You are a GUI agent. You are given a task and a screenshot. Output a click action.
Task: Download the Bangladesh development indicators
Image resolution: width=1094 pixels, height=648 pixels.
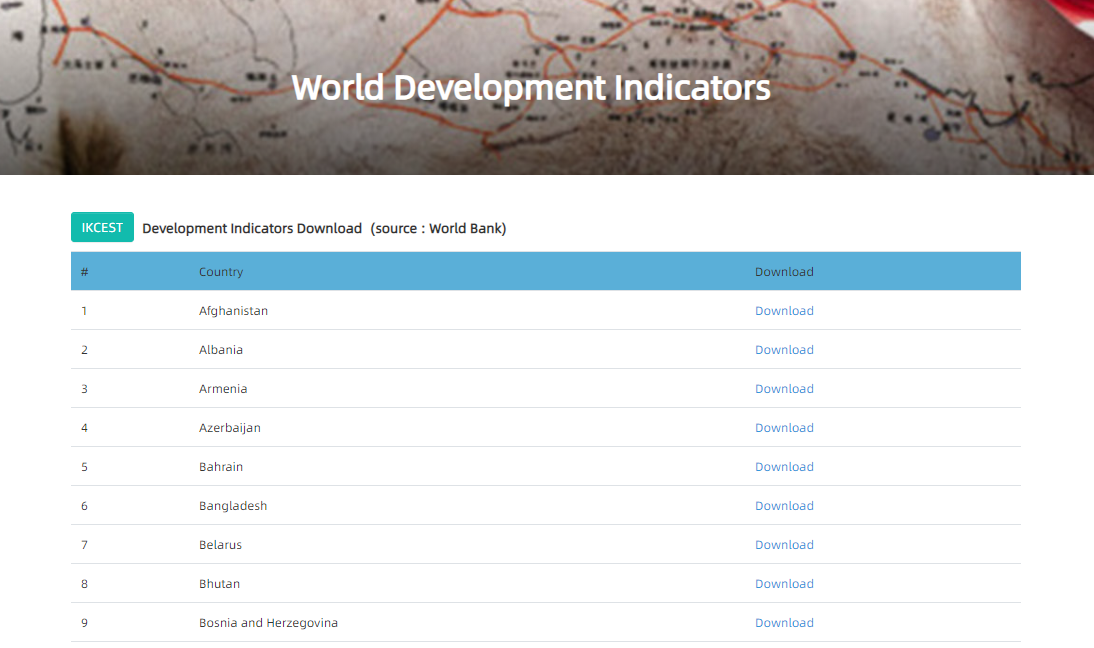coord(784,506)
